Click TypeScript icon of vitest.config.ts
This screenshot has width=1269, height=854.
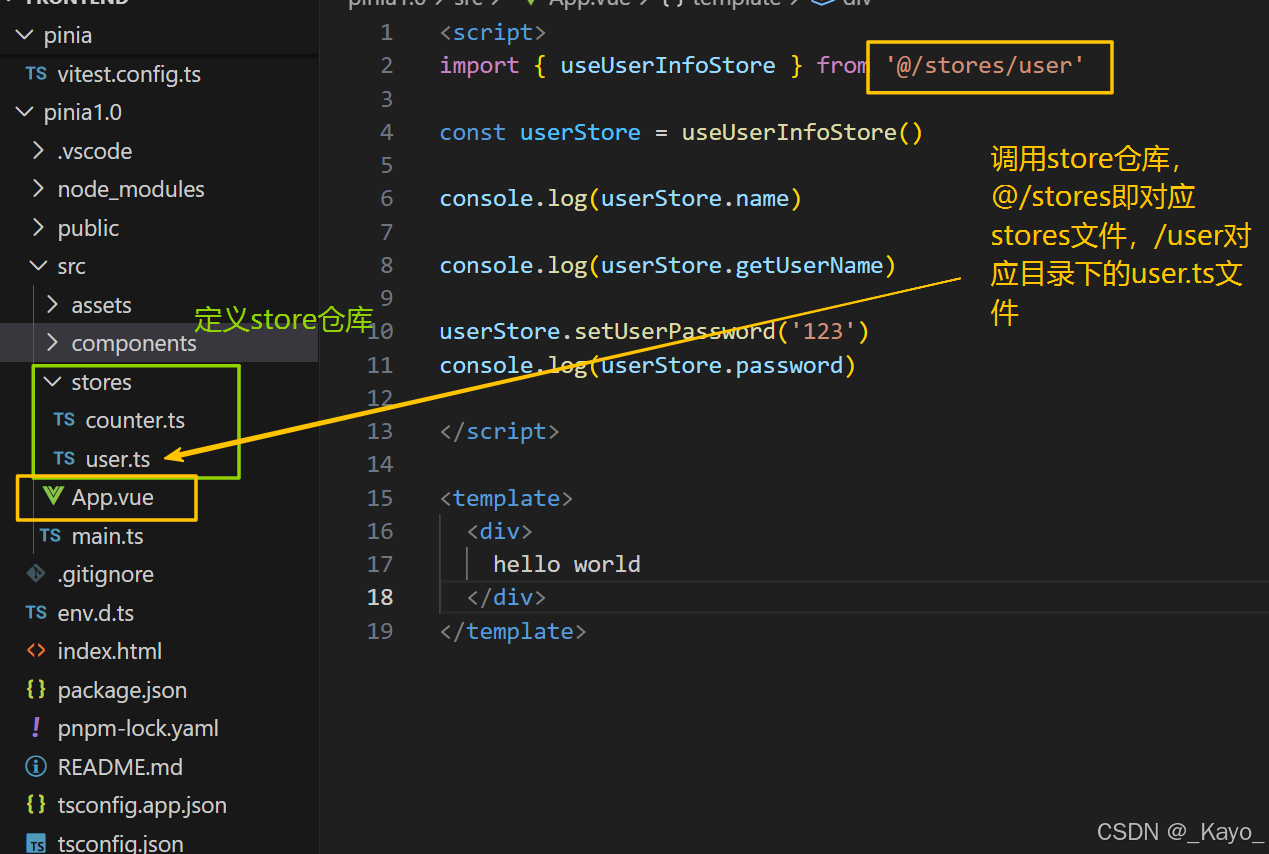click(36, 74)
